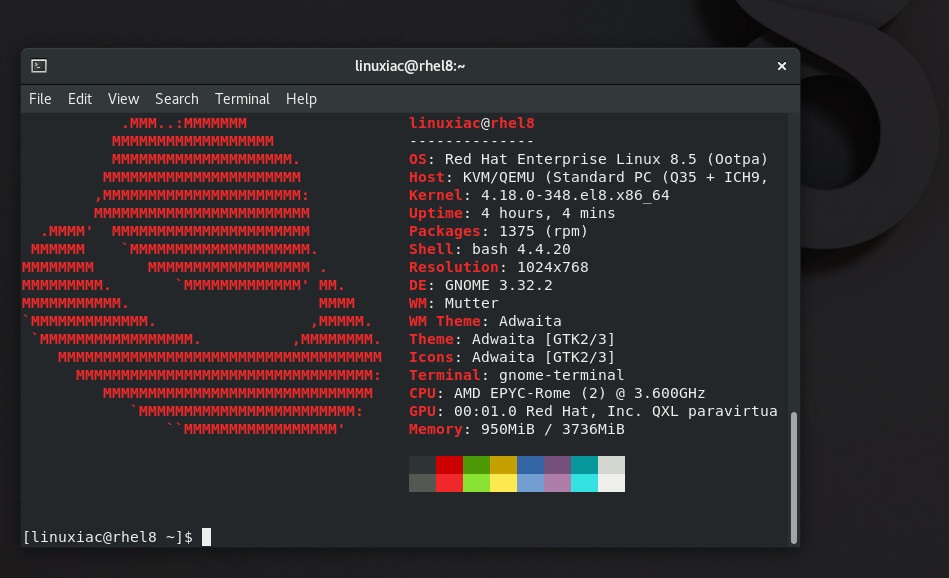Click the WM value Mutter
Screen dimensions: 949x578
click(471, 303)
